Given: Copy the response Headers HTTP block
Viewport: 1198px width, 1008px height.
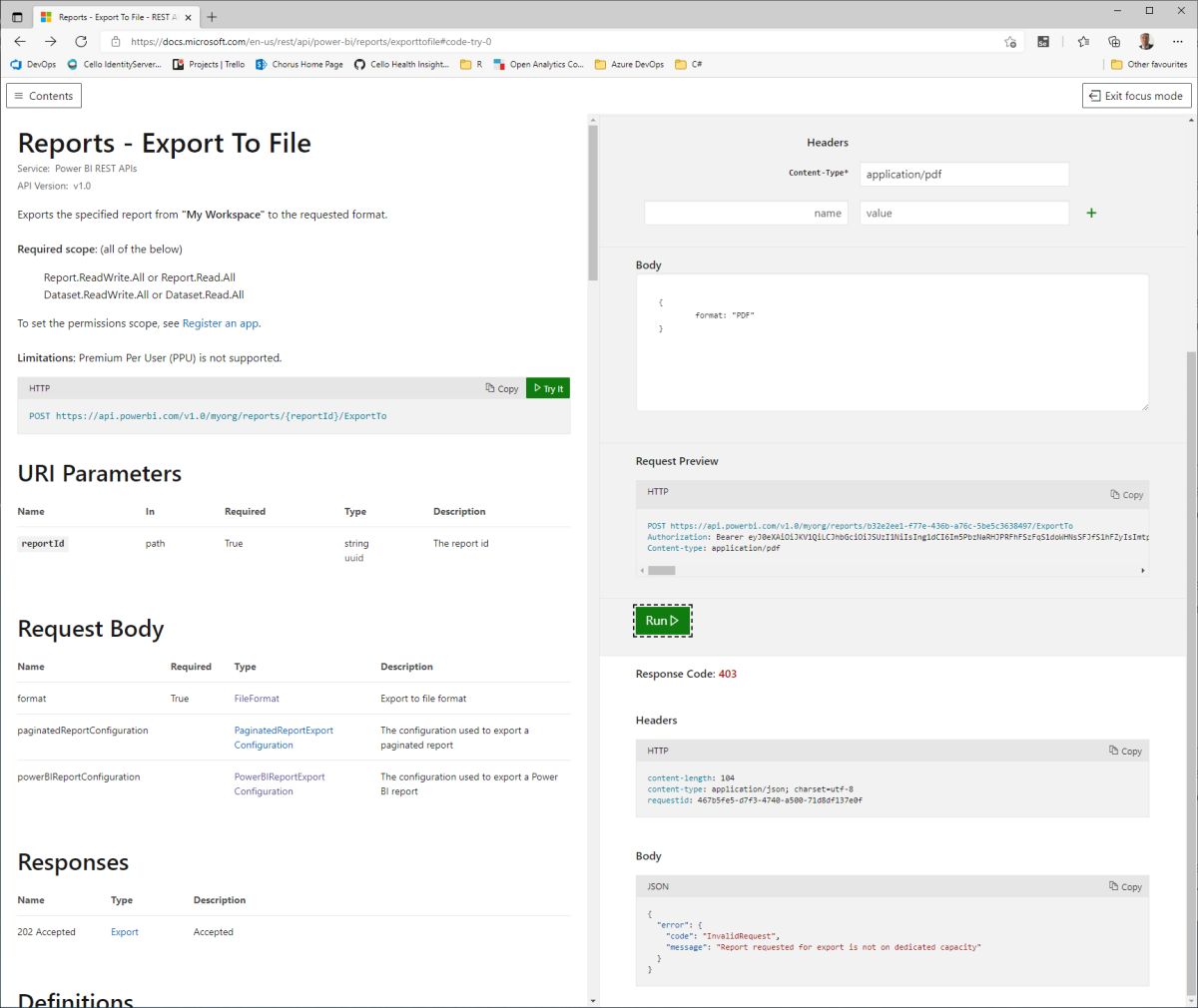Looking at the screenshot, I should click(x=1126, y=751).
